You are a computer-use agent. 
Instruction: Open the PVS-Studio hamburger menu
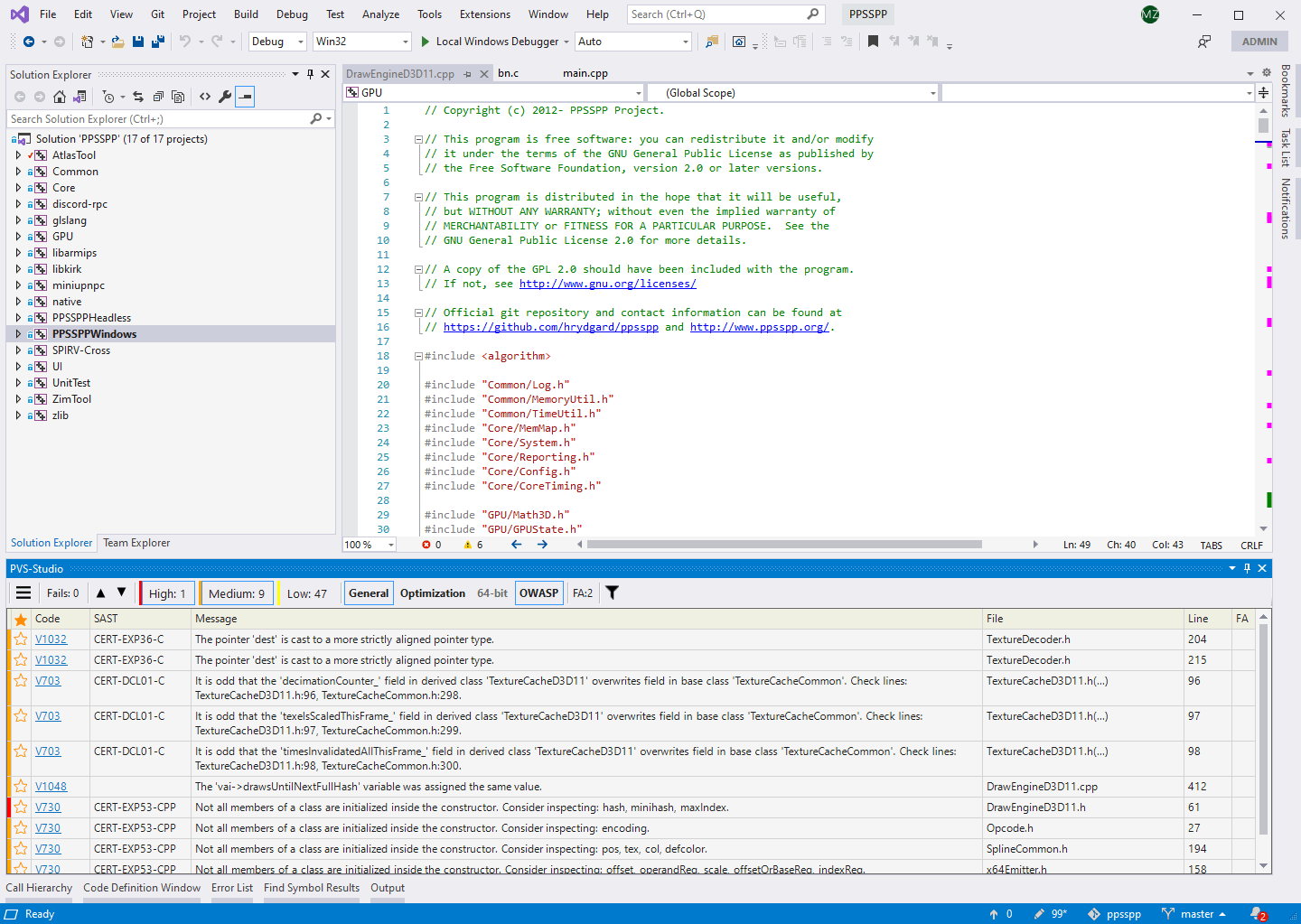[x=23, y=593]
